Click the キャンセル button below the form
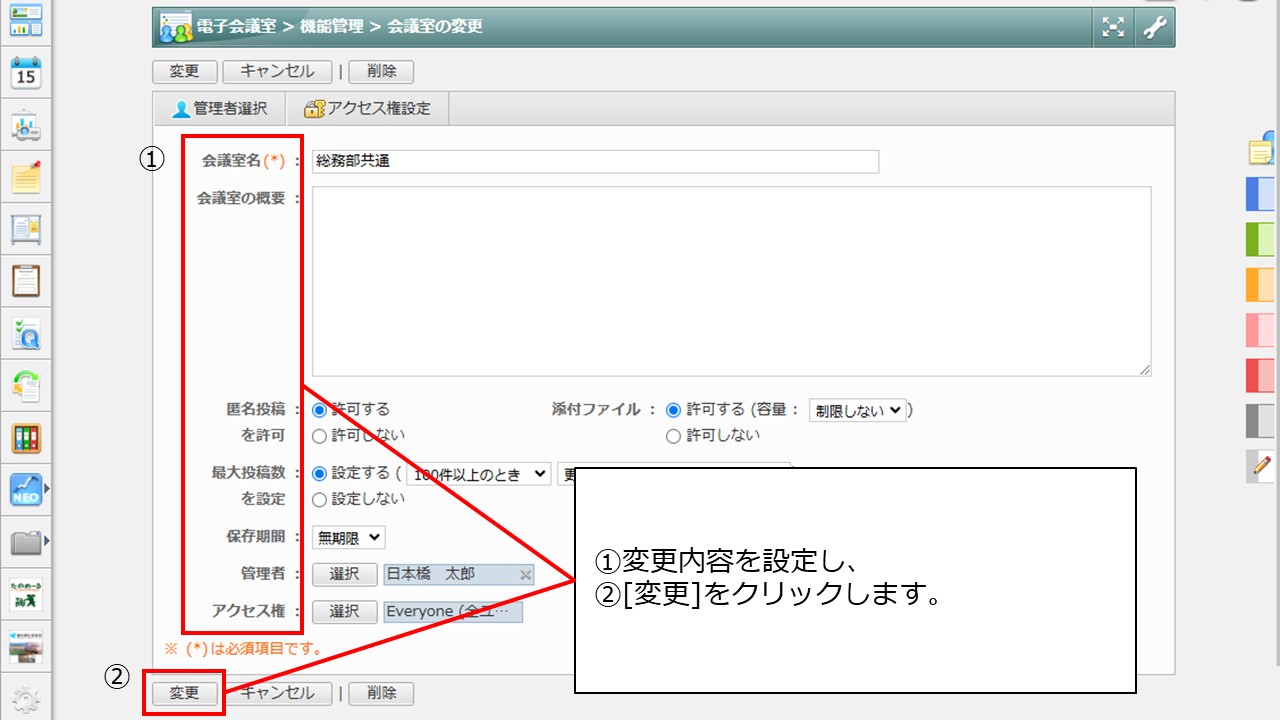Screen dimensions: 1280x720 pos(277,693)
